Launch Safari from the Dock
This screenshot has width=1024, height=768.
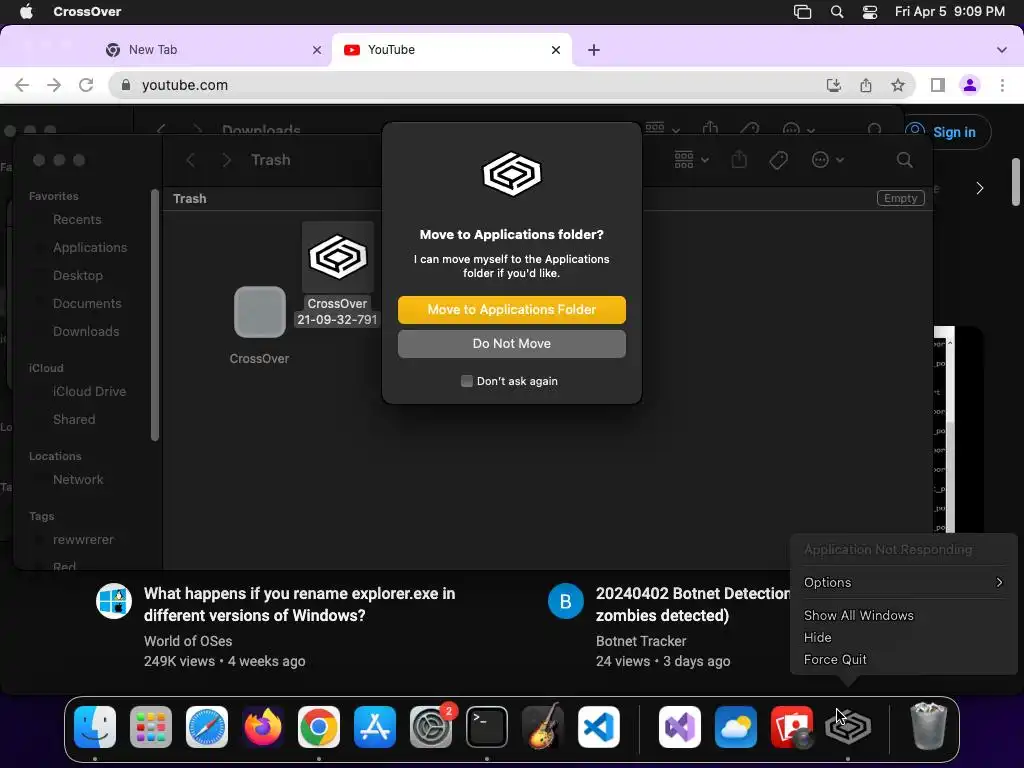(x=207, y=727)
